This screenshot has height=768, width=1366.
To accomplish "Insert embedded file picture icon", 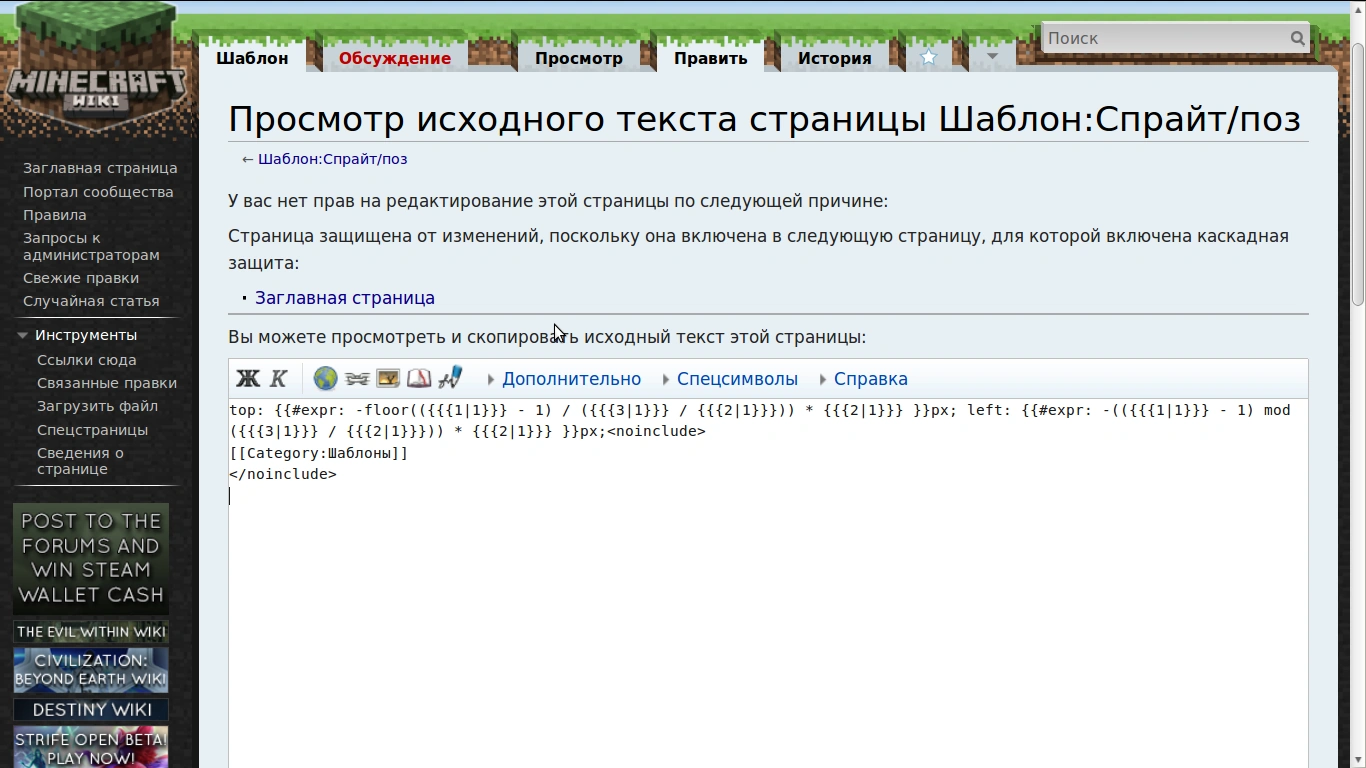I will tap(388, 378).
